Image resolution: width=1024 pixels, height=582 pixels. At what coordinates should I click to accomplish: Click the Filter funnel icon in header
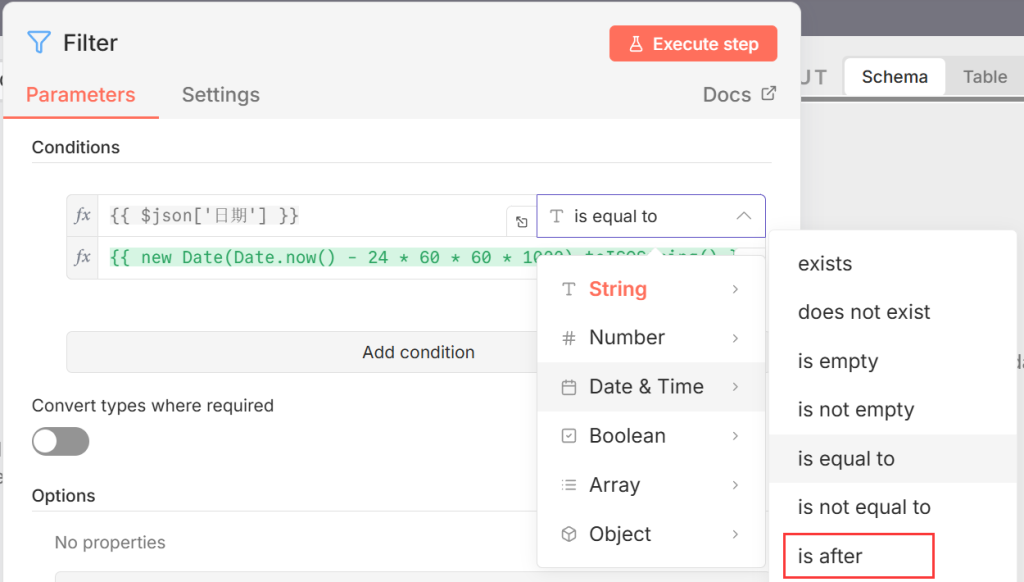pyautogui.click(x=39, y=42)
